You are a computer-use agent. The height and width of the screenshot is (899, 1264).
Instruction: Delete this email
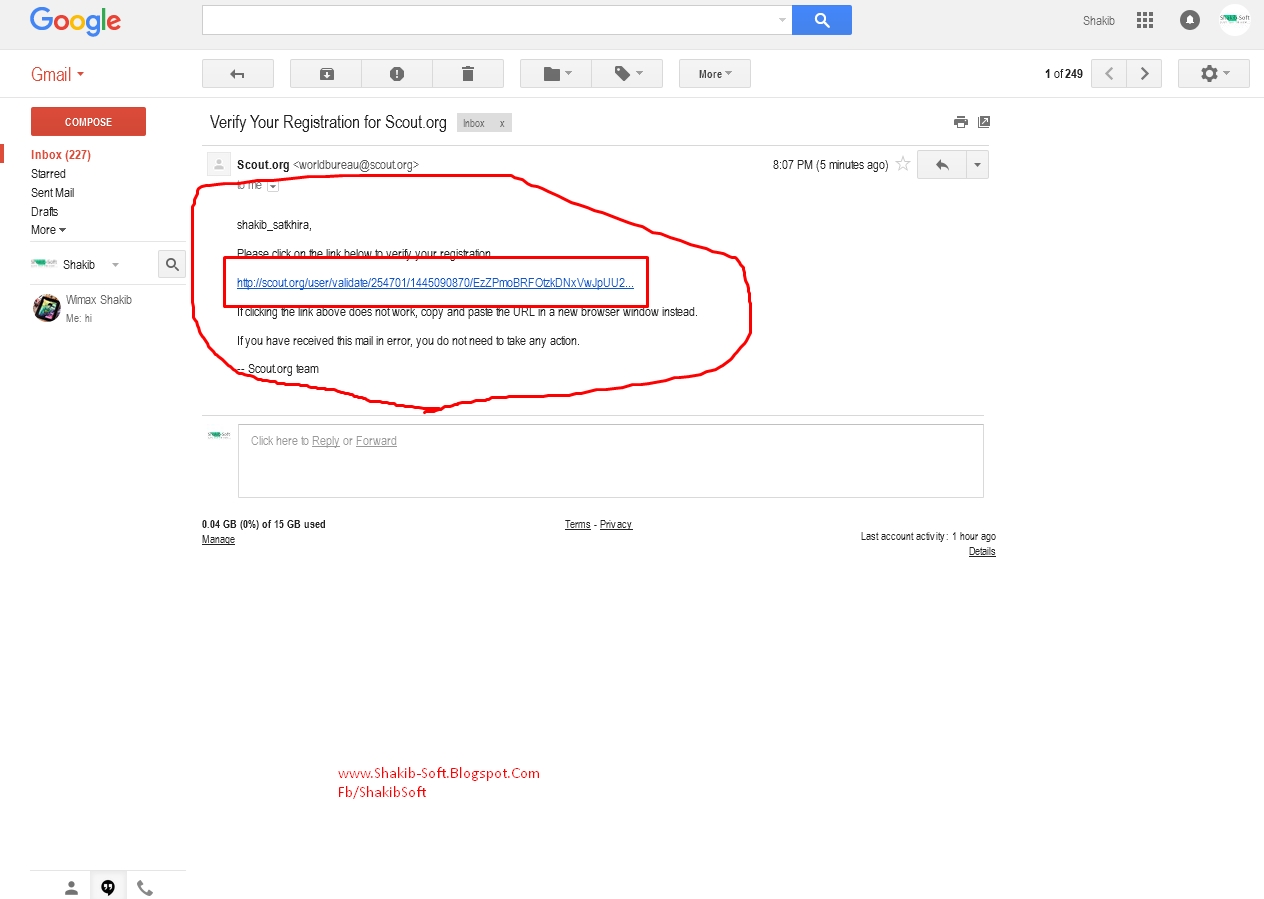coord(468,74)
